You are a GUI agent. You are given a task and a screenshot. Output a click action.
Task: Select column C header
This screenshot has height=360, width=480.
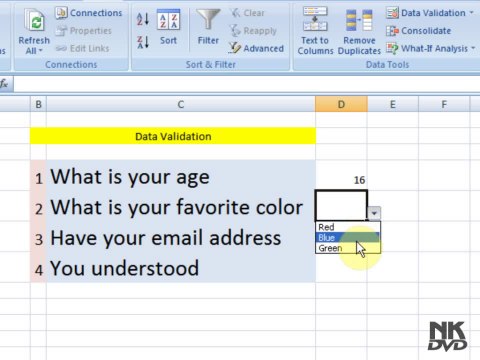click(181, 104)
